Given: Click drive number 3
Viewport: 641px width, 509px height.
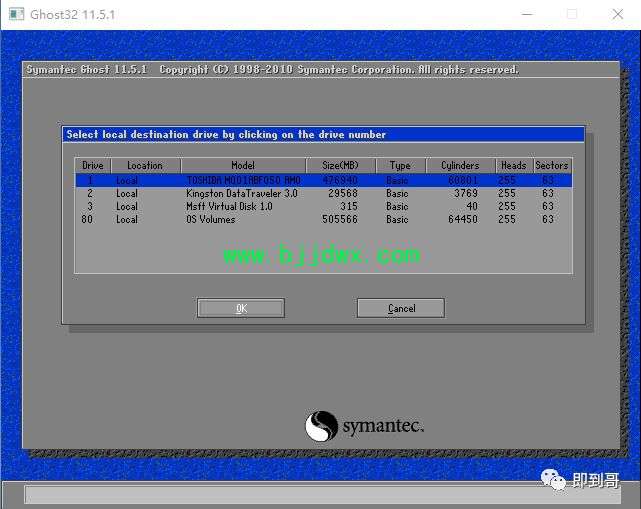Looking at the screenshot, I should coord(90,206).
